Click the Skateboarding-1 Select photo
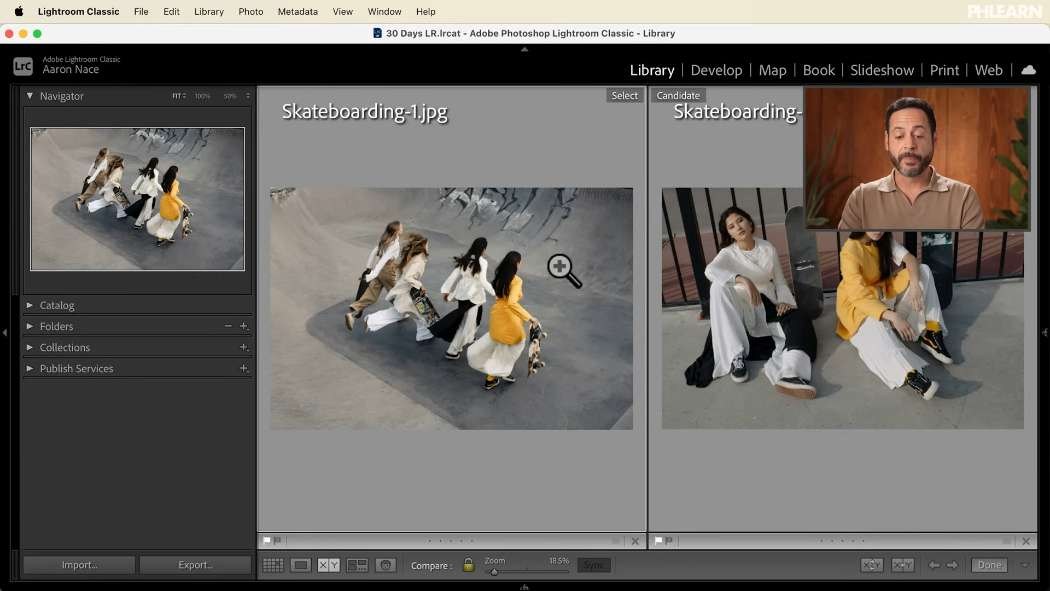 click(451, 309)
